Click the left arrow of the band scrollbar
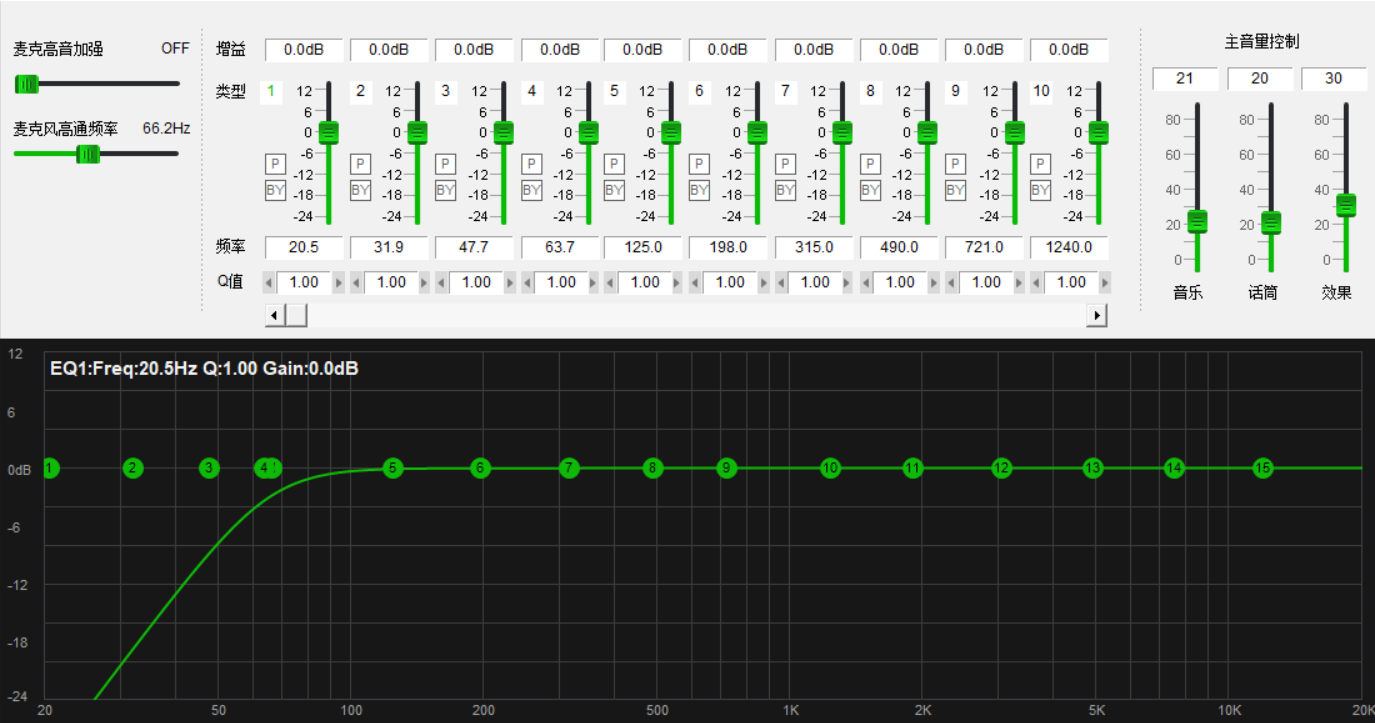Viewport: 1375px width, 723px height. click(x=274, y=315)
